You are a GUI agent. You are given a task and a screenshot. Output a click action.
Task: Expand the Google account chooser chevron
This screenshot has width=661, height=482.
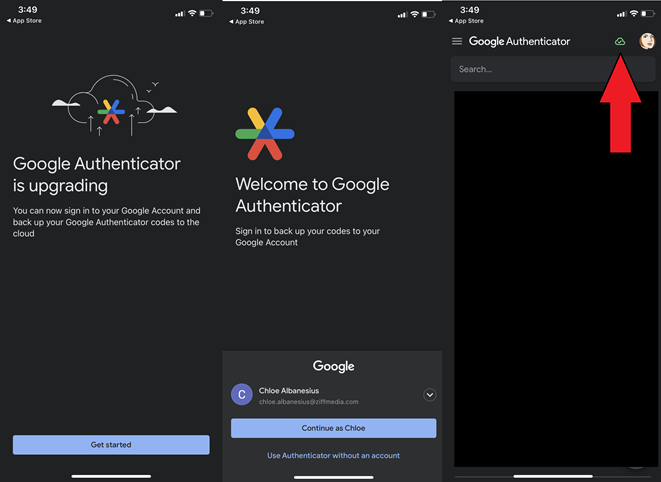click(x=430, y=395)
